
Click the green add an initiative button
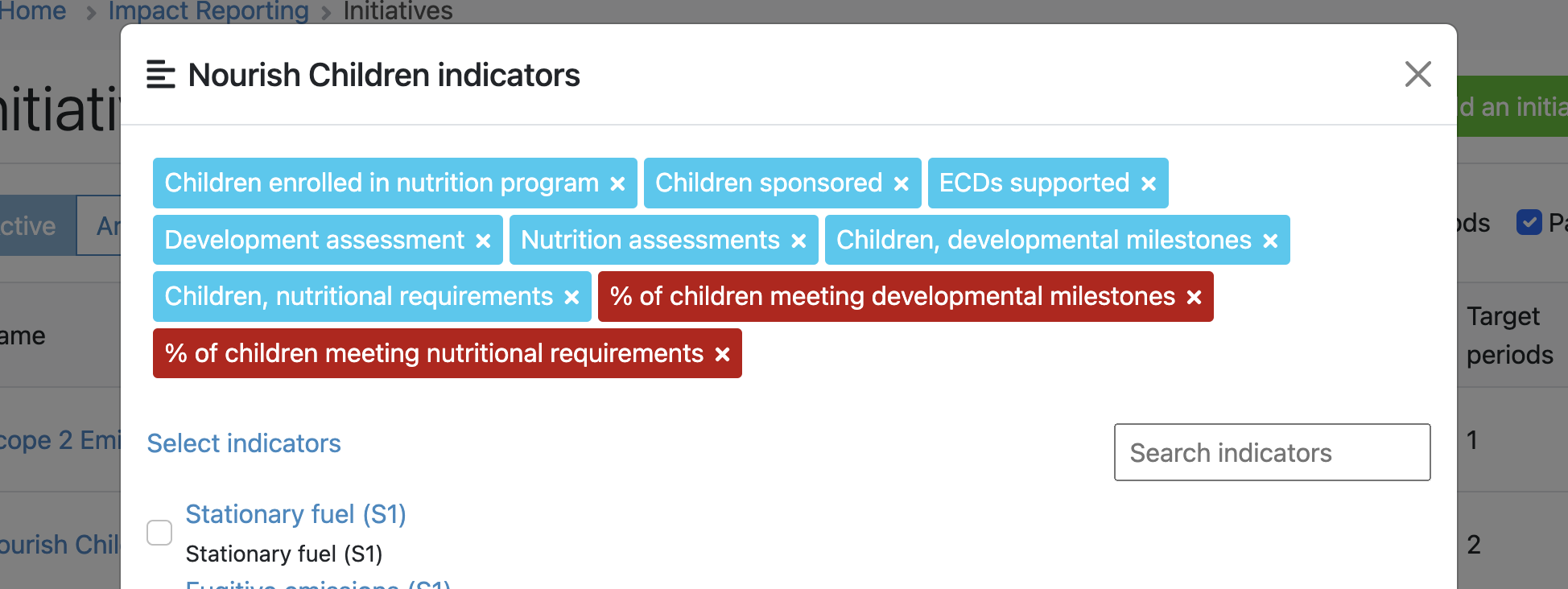(1512, 106)
